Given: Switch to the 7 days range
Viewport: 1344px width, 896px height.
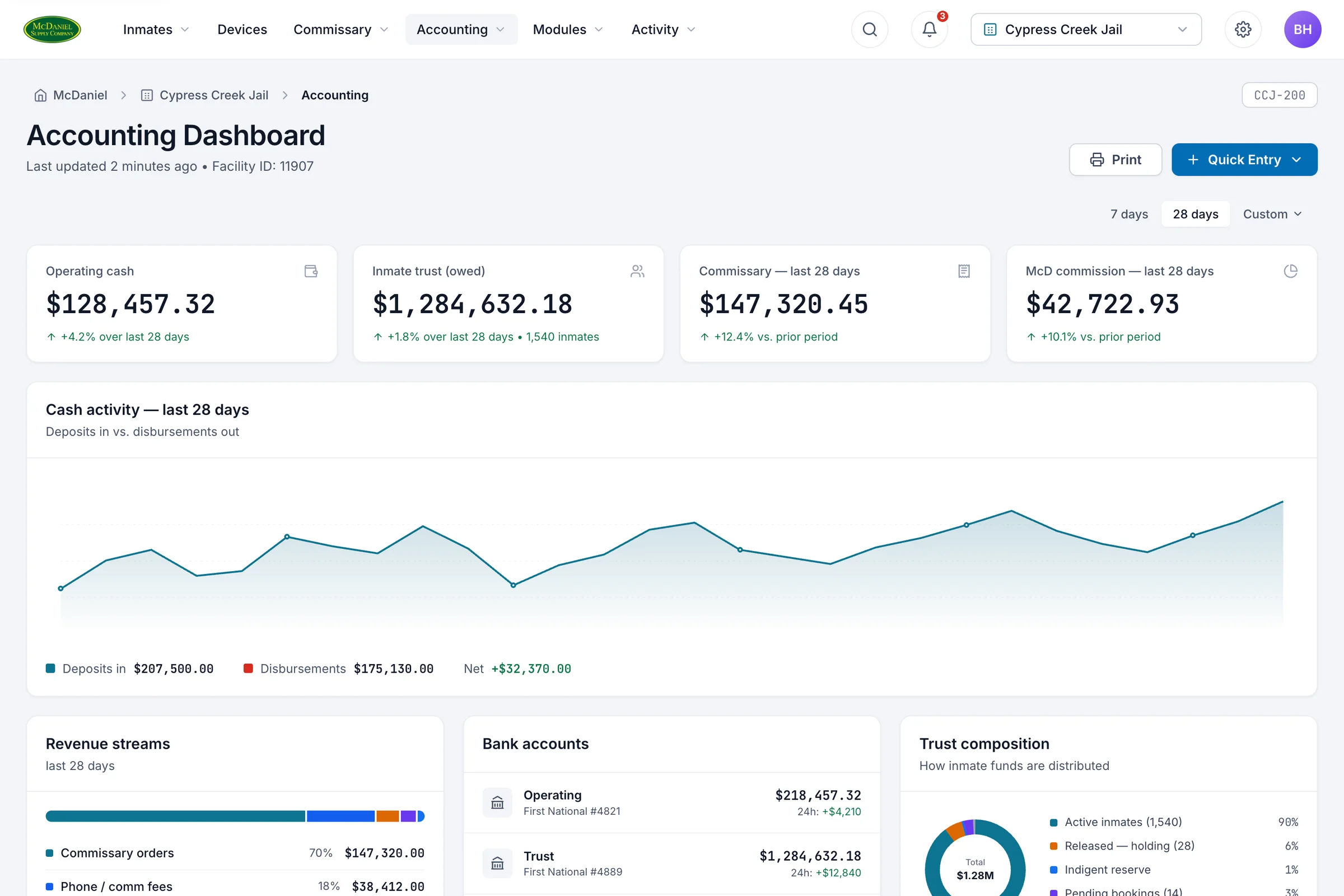Looking at the screenshot, I should (x=1129, y=214).
